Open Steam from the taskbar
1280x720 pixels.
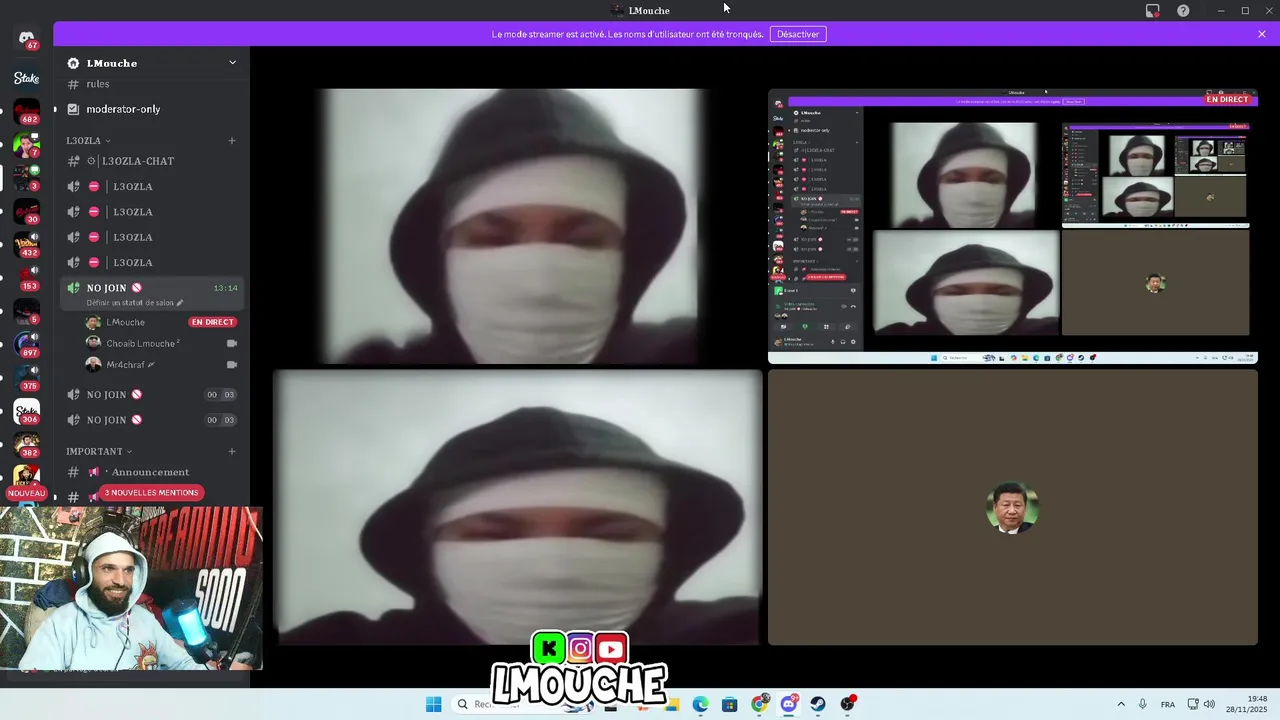(x=818, y=704)
